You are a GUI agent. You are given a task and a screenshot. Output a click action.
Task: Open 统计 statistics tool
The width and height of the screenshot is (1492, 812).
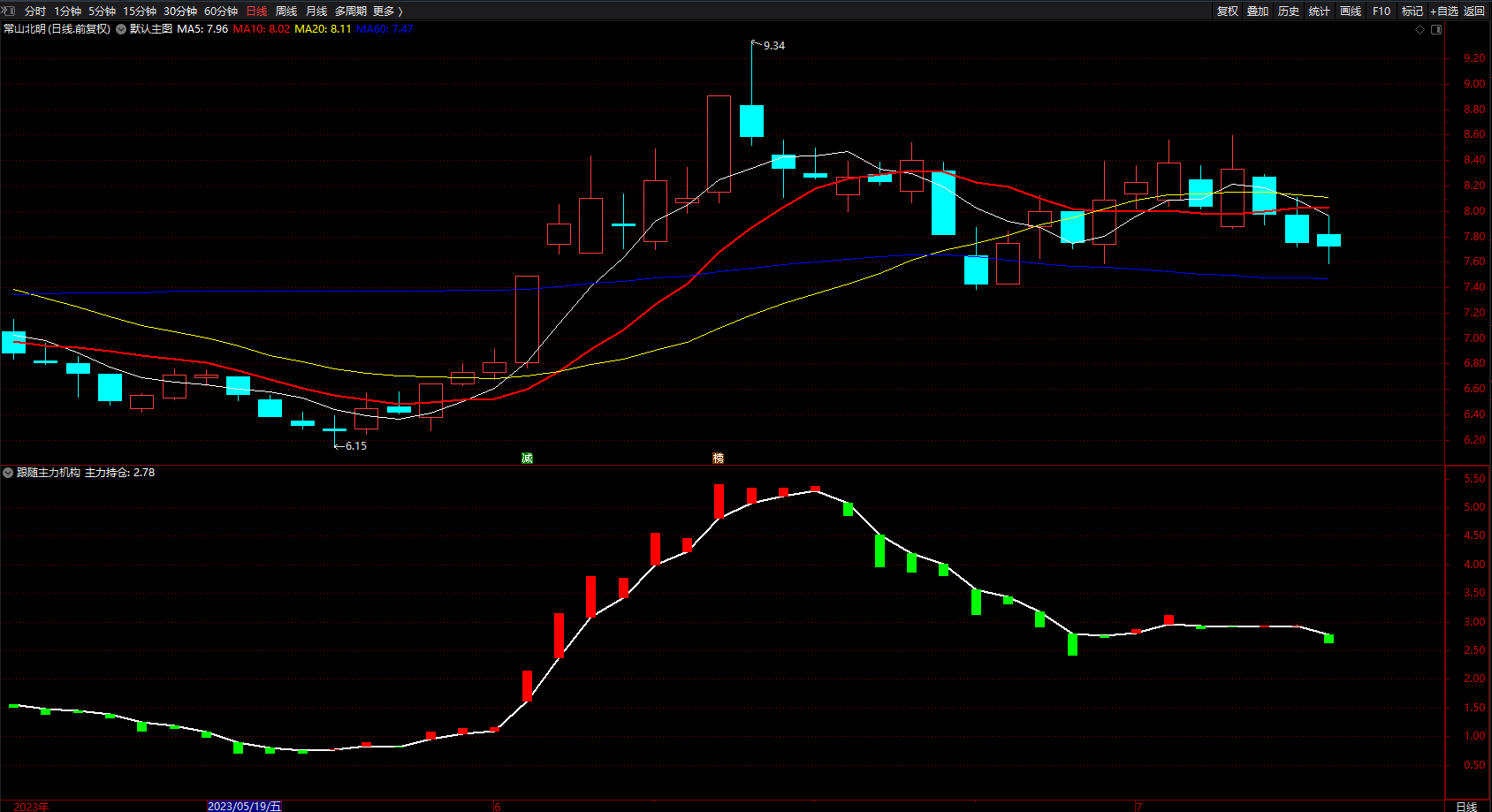click(1320, 11)
